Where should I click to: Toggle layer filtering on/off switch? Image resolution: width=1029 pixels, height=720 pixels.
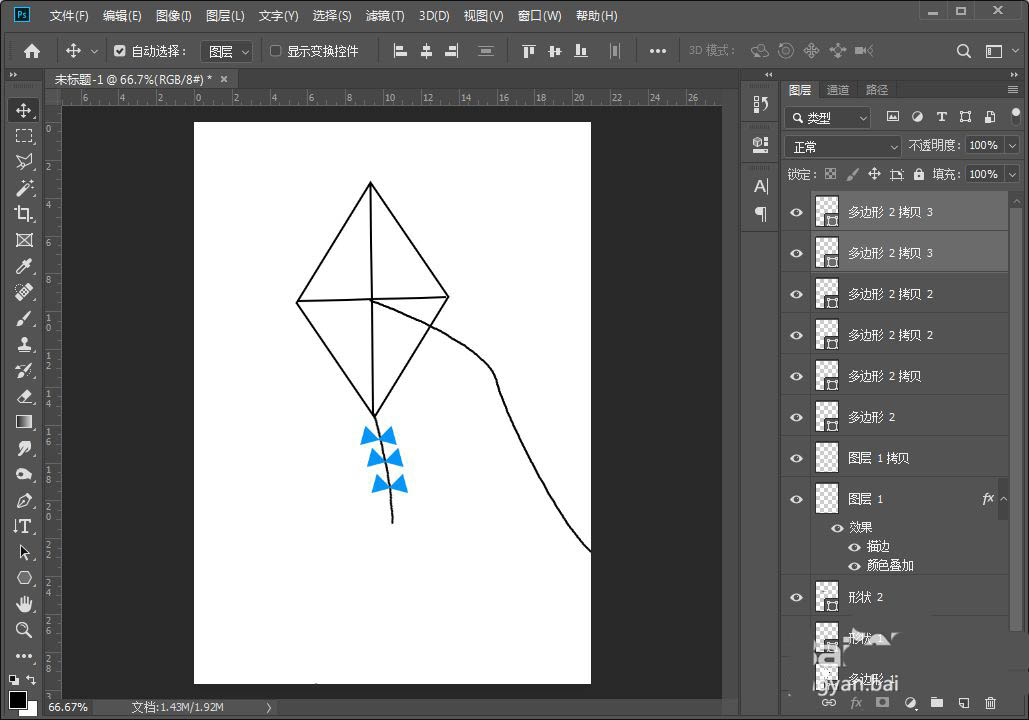click(x=1016, y=116)
